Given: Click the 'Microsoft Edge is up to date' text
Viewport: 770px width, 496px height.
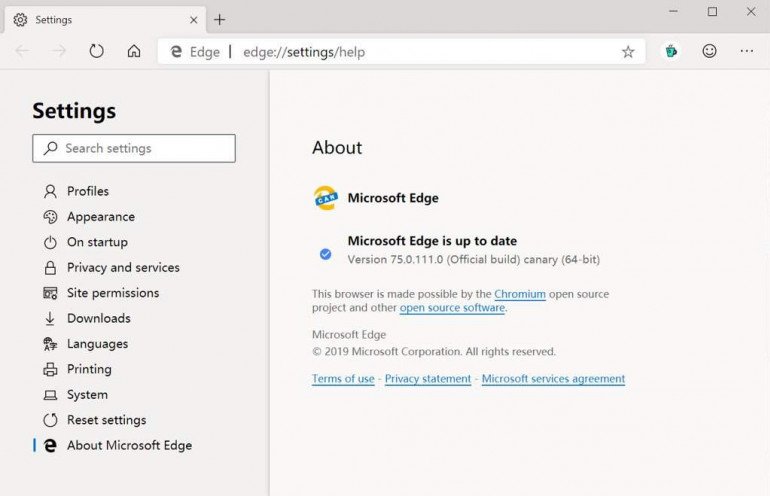Looking at the screenshot, I should click(x=432, y=241).
